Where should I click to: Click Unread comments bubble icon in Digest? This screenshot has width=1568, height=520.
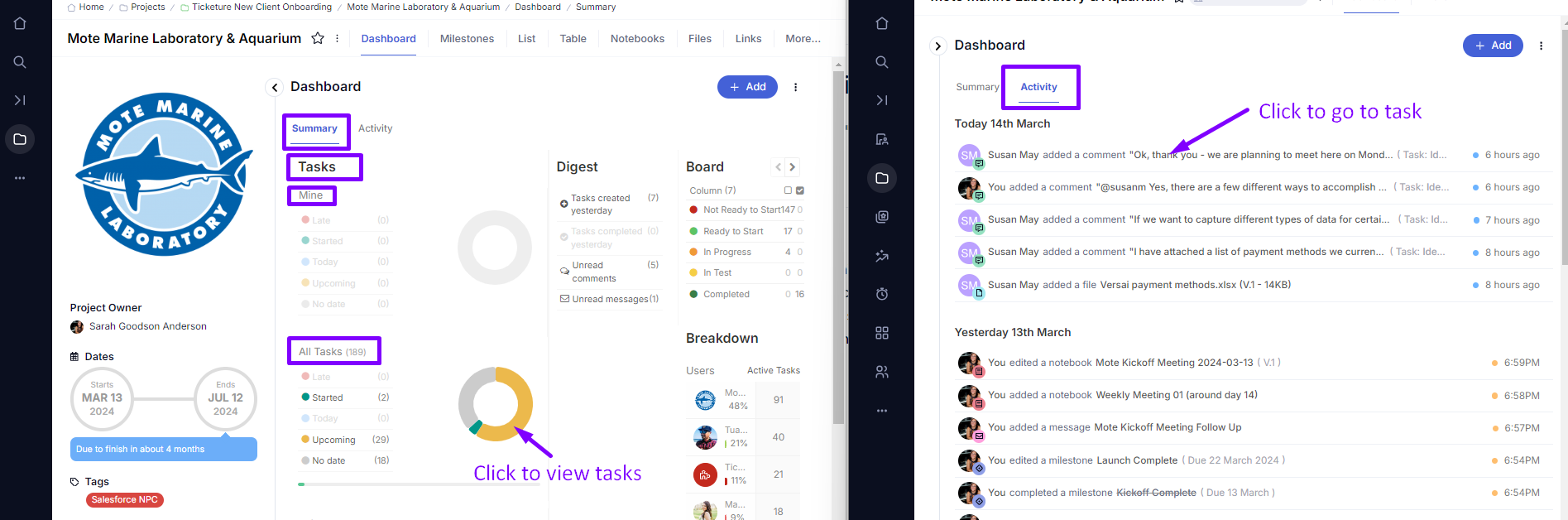(x=564, y=272)
